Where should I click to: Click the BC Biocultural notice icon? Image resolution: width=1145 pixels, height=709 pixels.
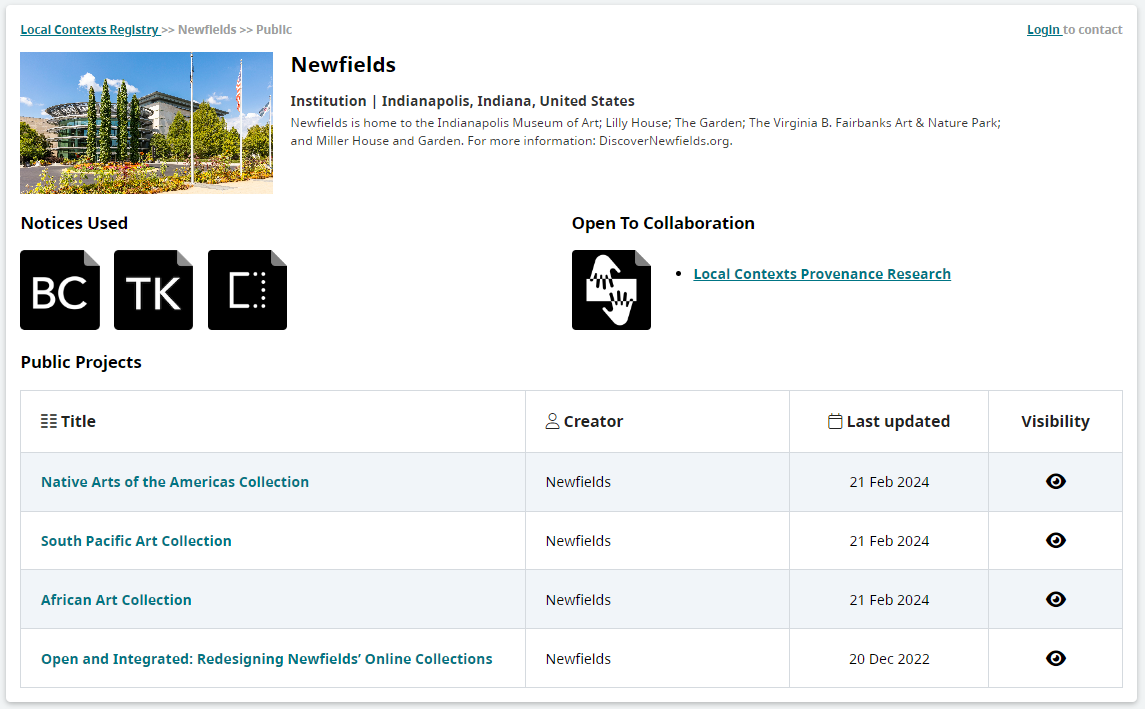[x=60, y=290]
